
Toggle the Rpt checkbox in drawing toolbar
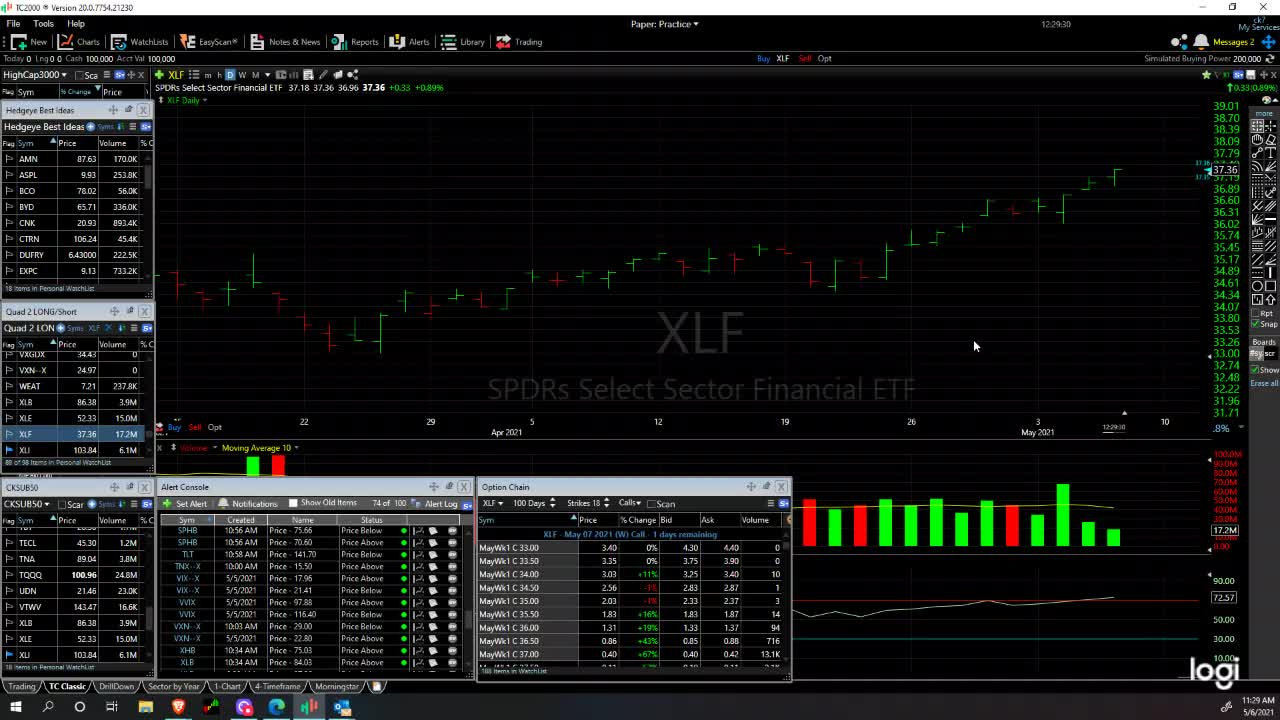(1257, 313)
